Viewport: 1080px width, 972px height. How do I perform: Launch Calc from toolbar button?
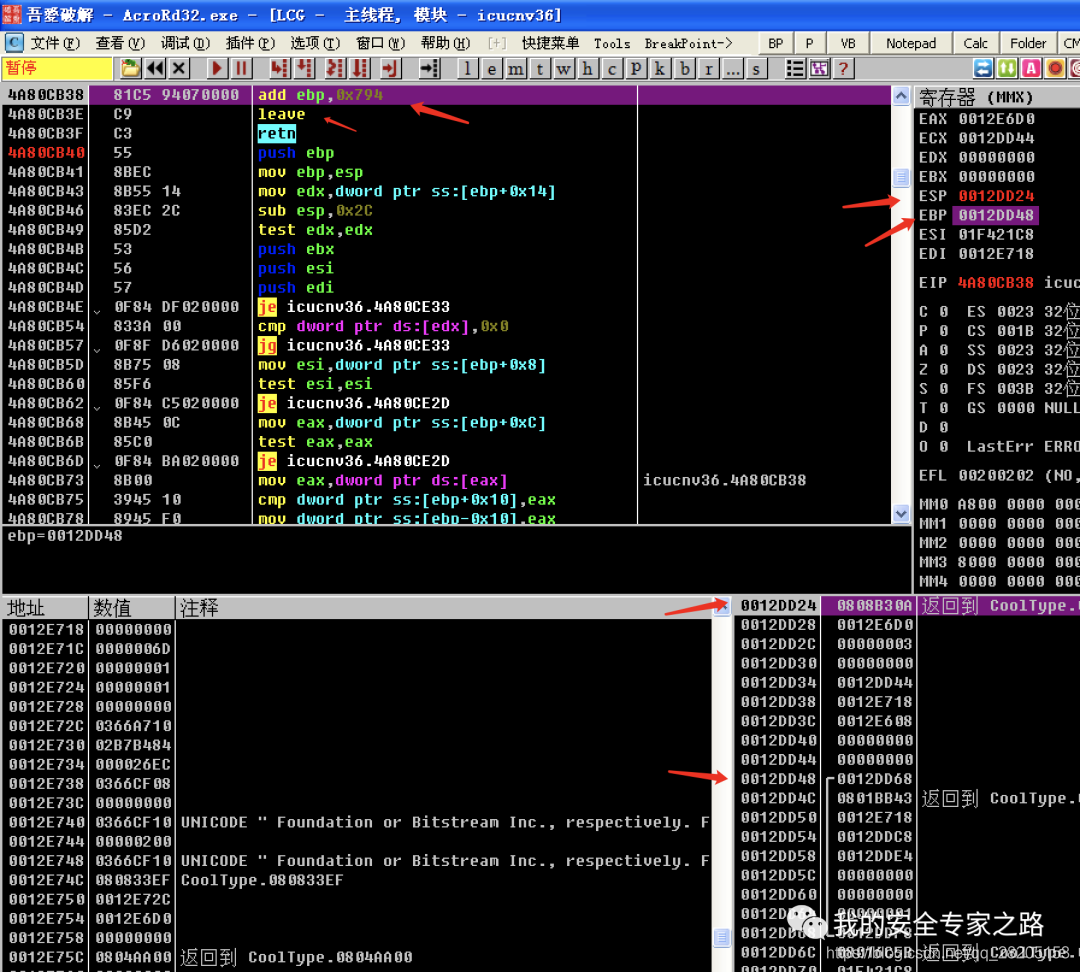tap(975, 43)
